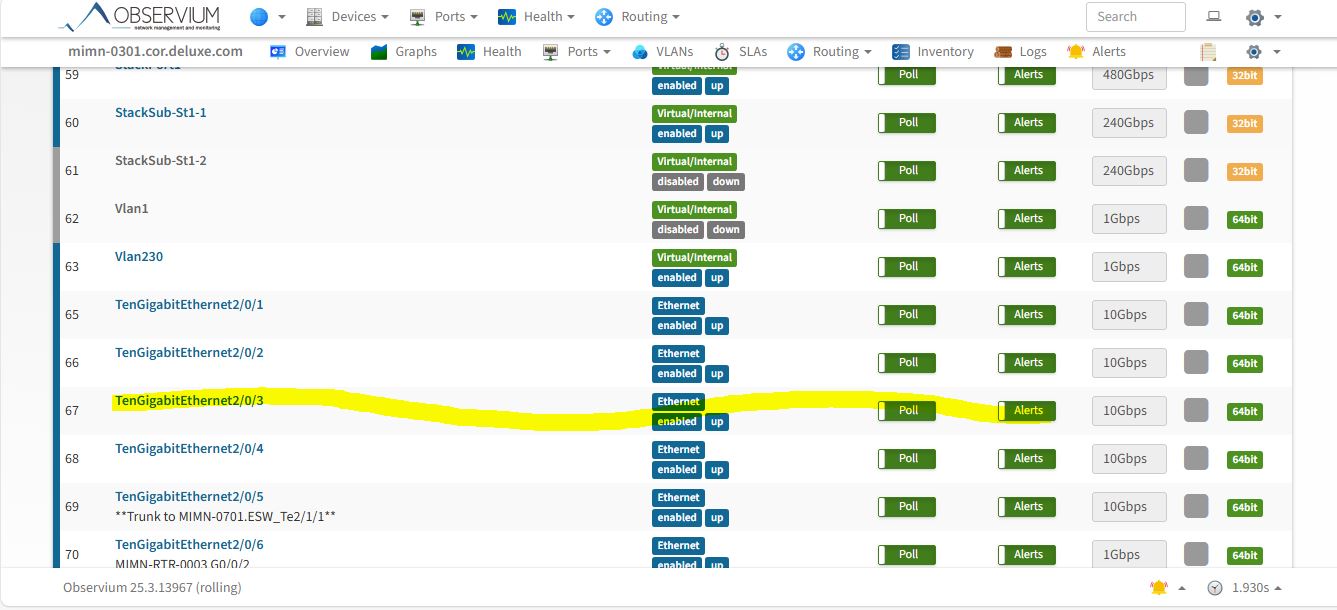Screen dimensions: 1337x610
Task: Click the monitor icon beside Search
Action: 1214,17
